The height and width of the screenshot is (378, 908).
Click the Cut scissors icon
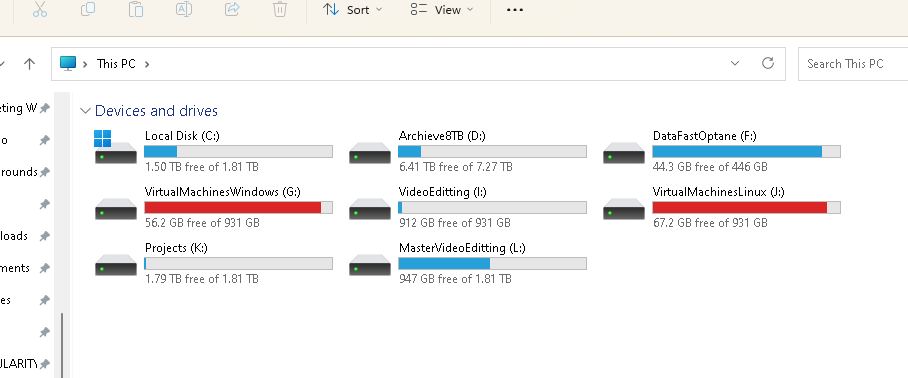click(39, 9)
